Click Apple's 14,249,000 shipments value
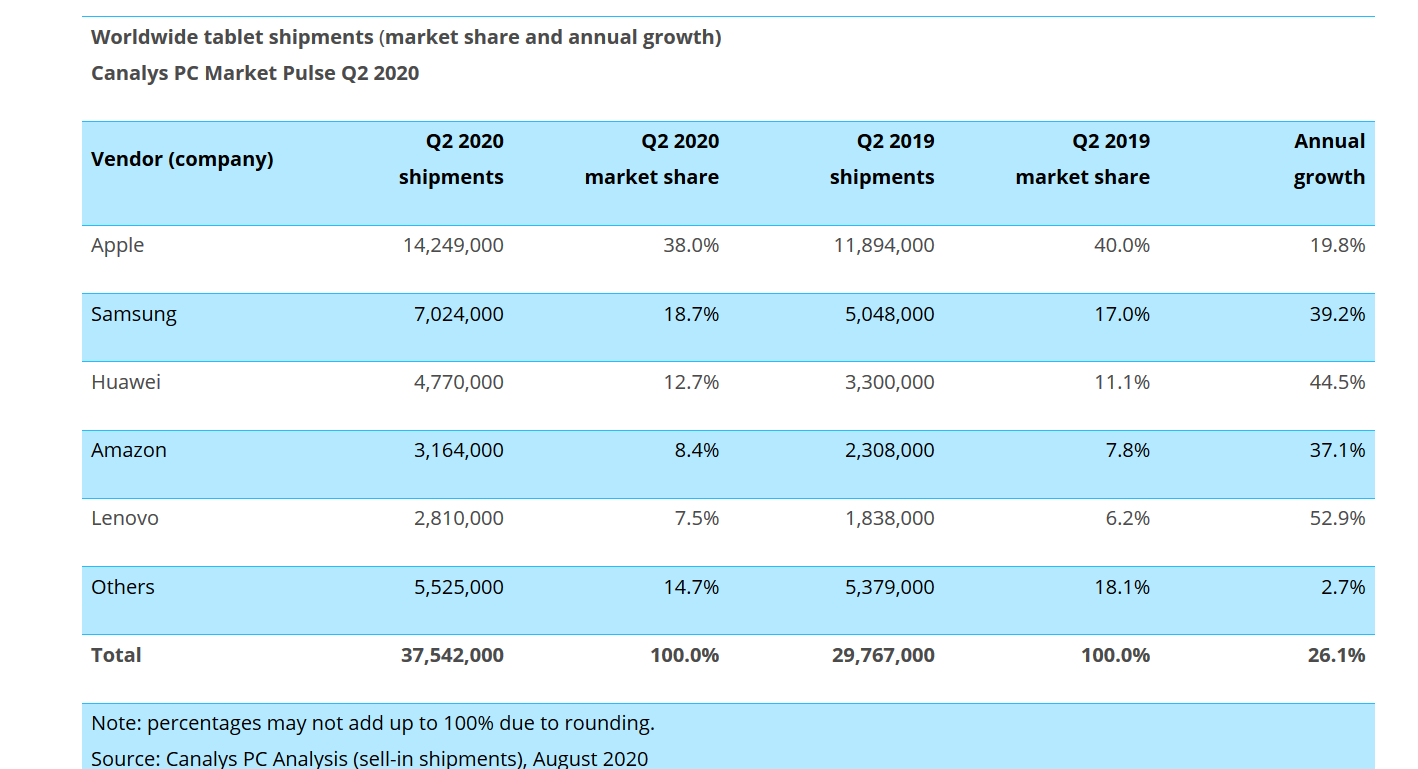The width and height of the screenshot is (1418, 769). [453, 246]
